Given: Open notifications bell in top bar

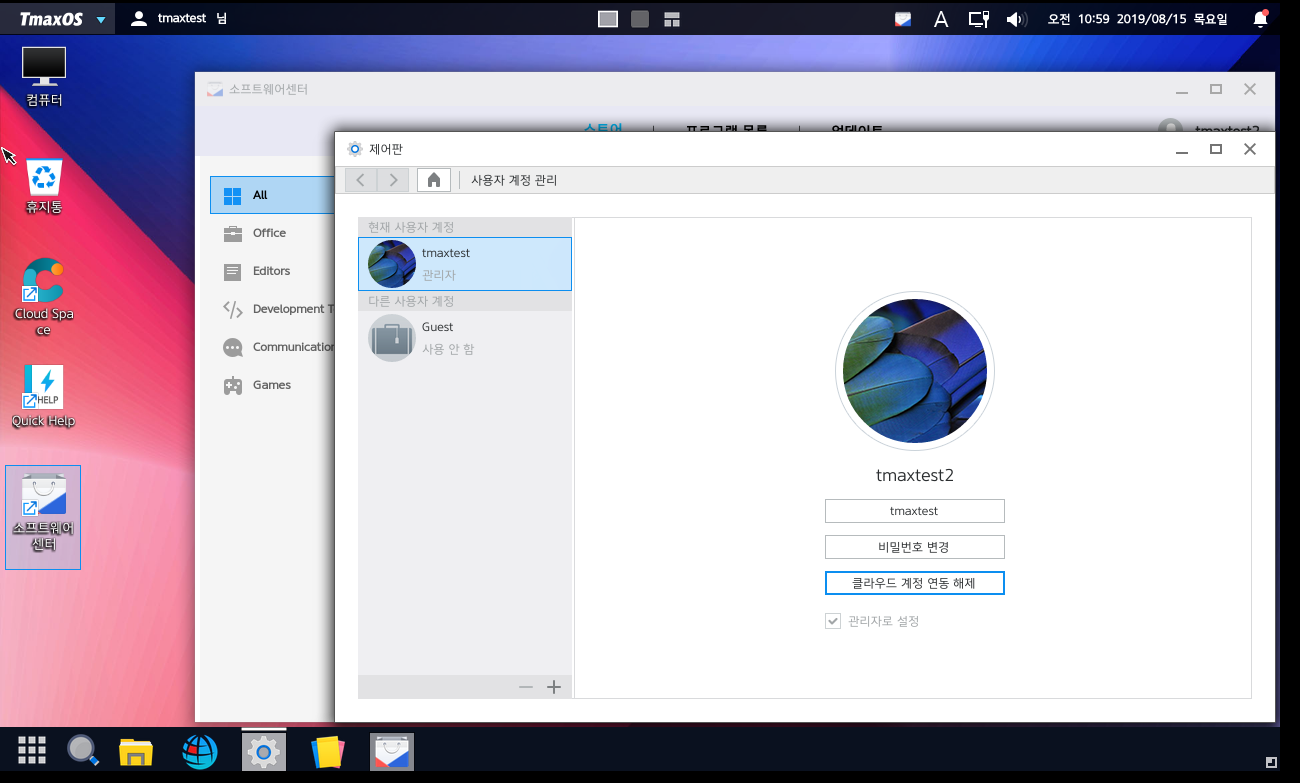Looking at the screenshot, I should point(1260,19).
